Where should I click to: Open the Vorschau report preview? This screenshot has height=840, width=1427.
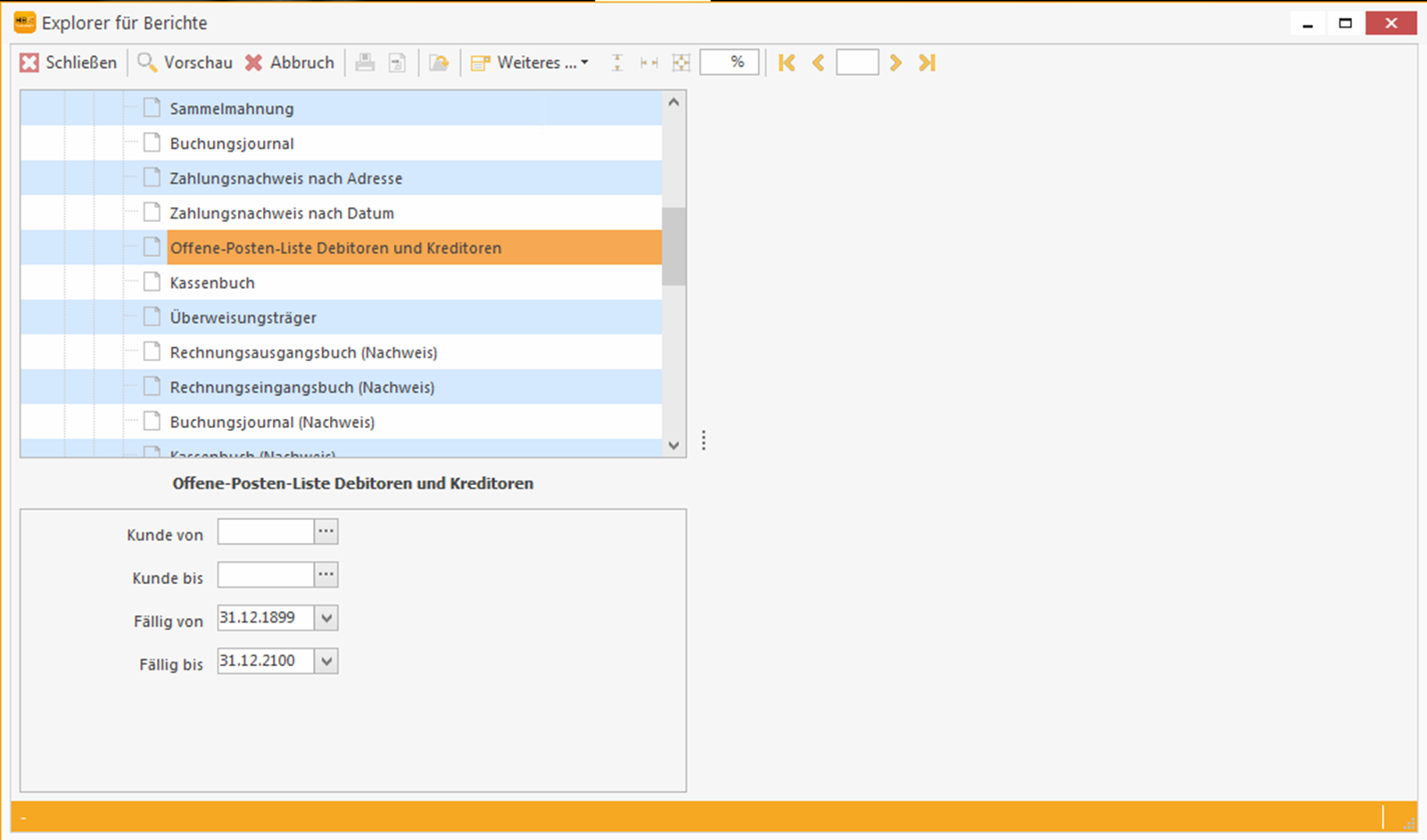186,62
